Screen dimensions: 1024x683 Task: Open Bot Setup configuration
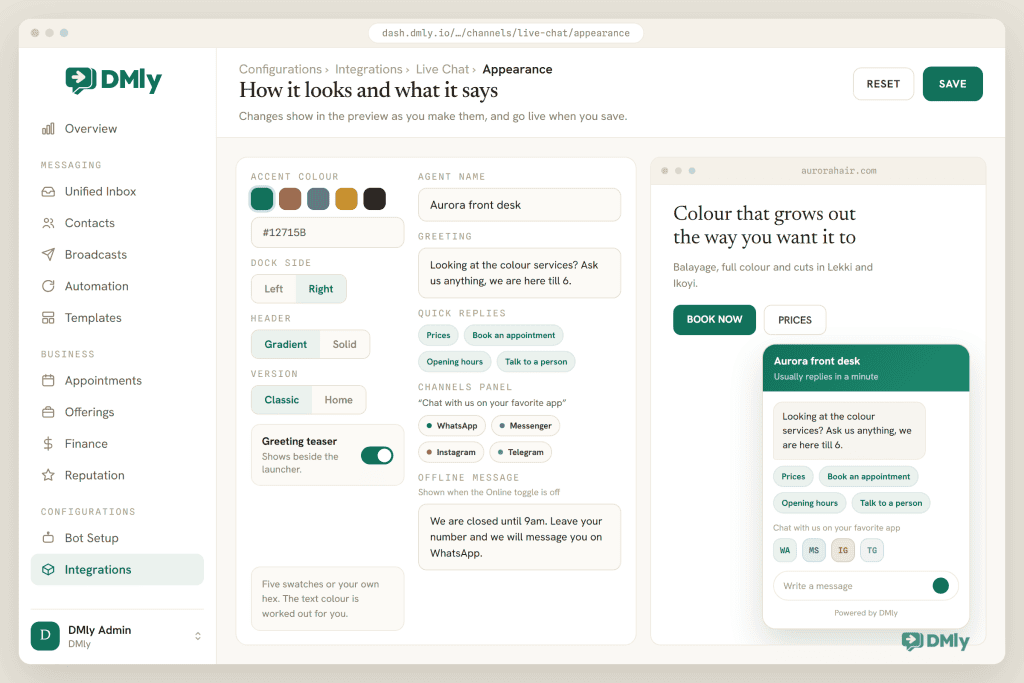pyautogui.click(x=117, y=537)
